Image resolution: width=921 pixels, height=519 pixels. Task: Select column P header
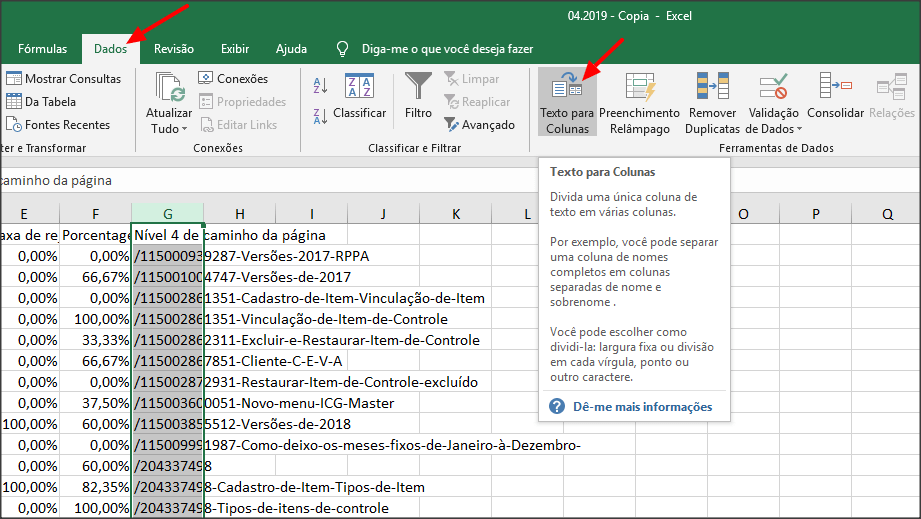click(x=816, y=214)
